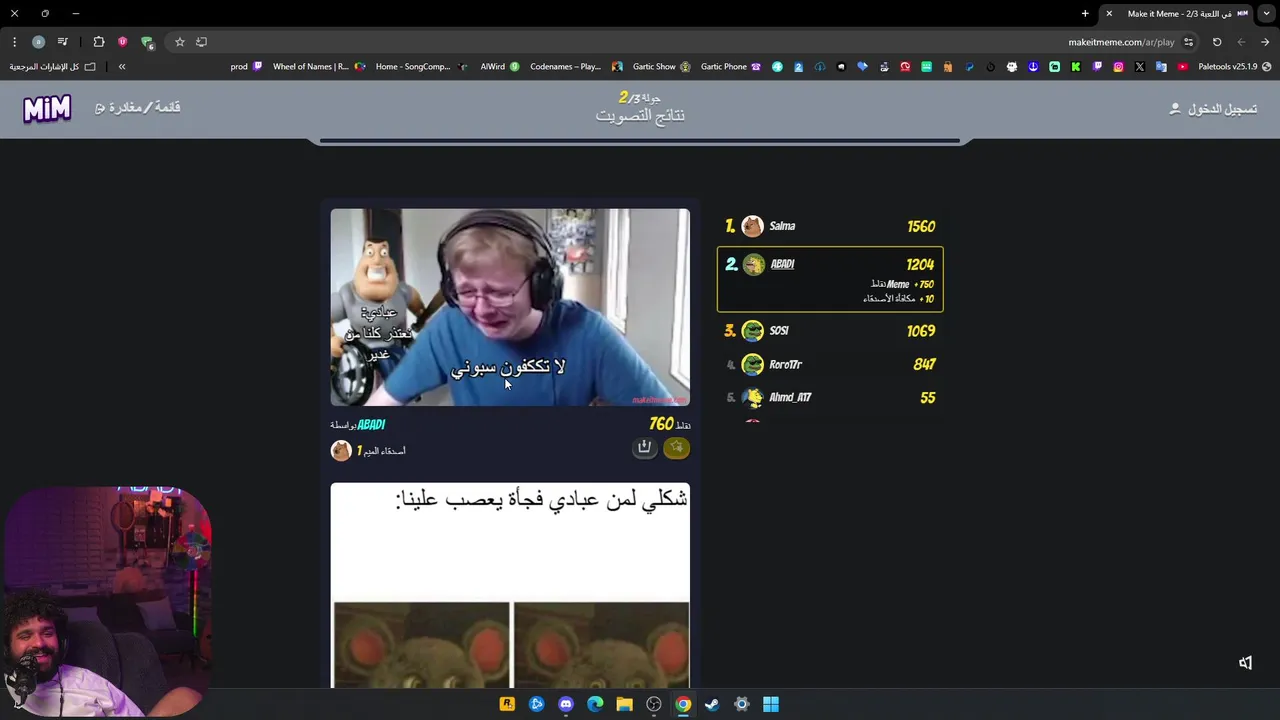1280x720 pixels.
Task: Open the كل الإشارات المرجعية bookmarks folder
Action: point(53,67)
